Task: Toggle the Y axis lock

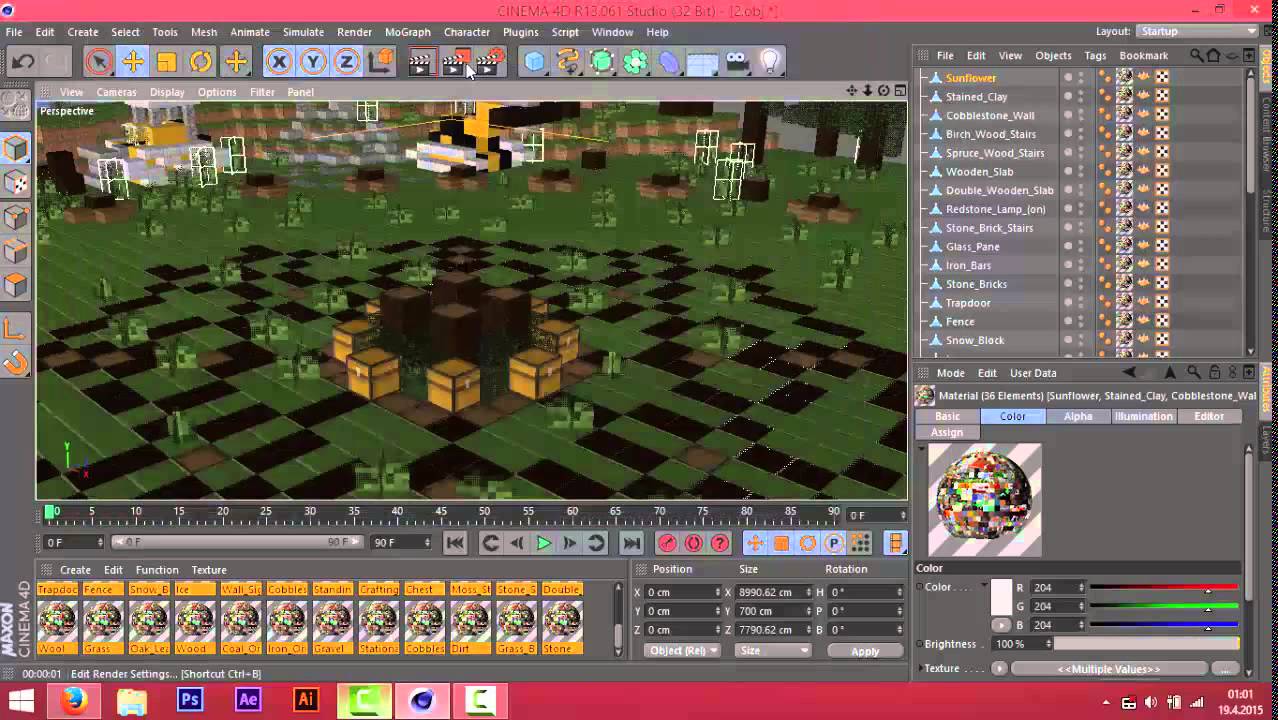Action: coord(313,62)
